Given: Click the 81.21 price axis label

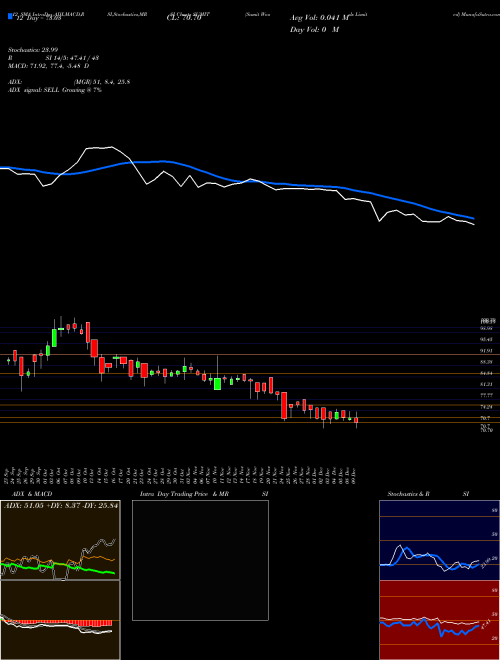Looking at the screenshot, I should [486, 384].
